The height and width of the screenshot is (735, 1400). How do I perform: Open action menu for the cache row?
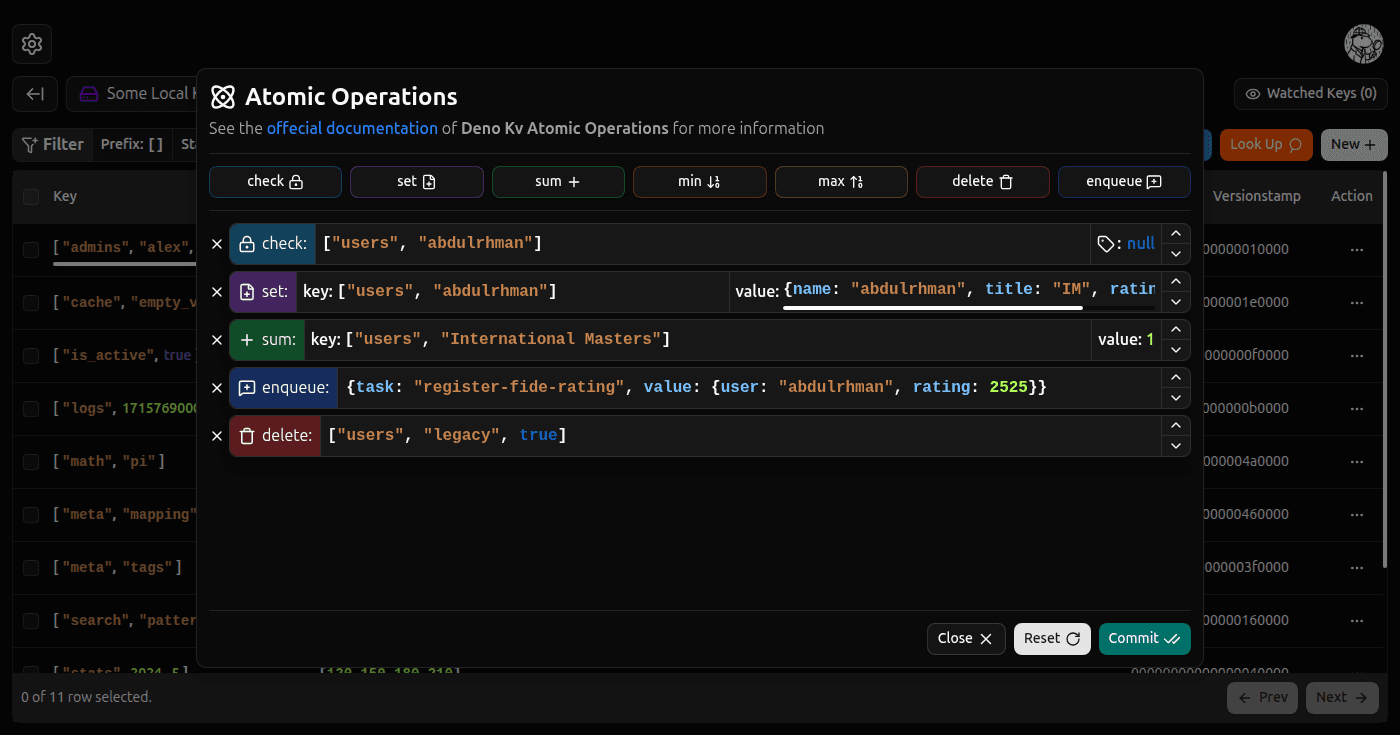[1357, 302]
